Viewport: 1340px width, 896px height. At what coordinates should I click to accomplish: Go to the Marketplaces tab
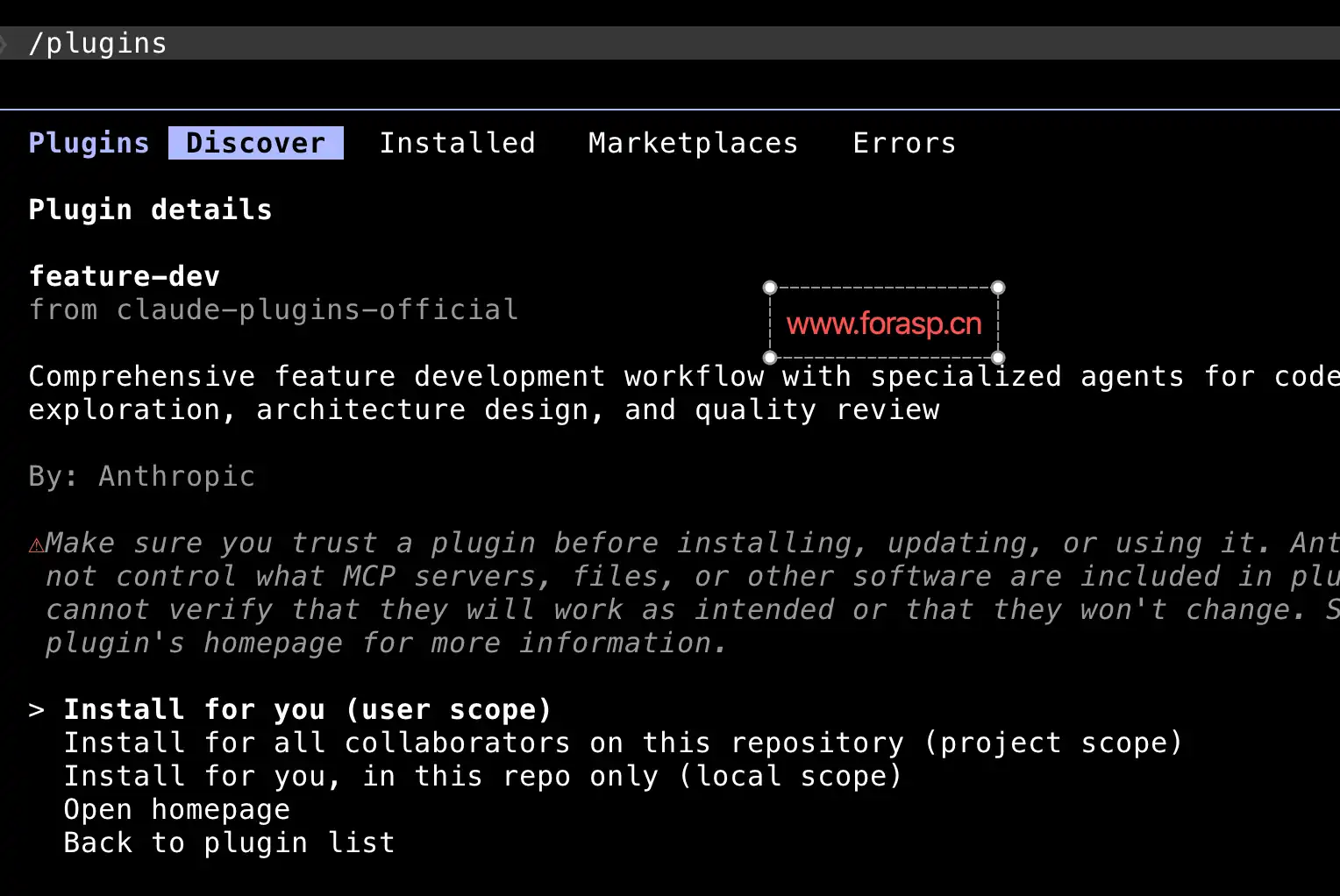(693, 143)
